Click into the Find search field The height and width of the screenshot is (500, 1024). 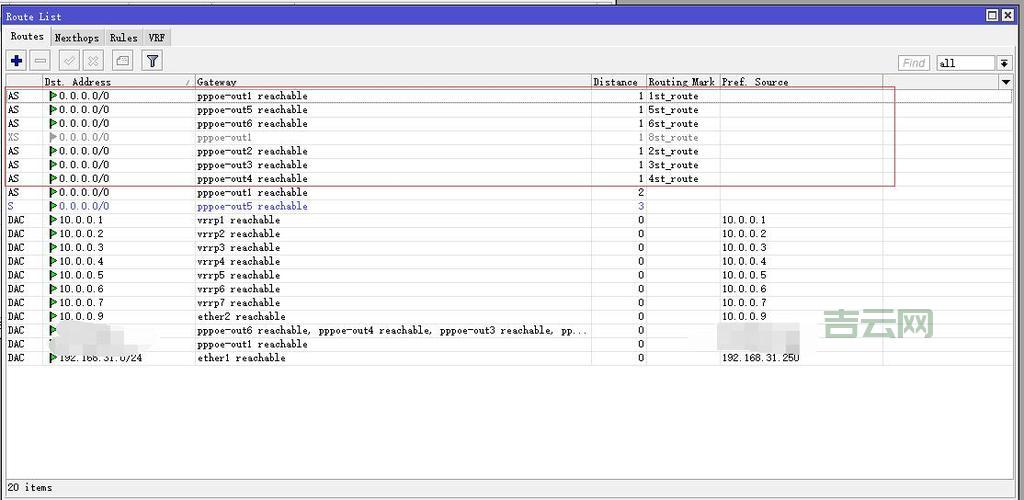click(914, 63)
